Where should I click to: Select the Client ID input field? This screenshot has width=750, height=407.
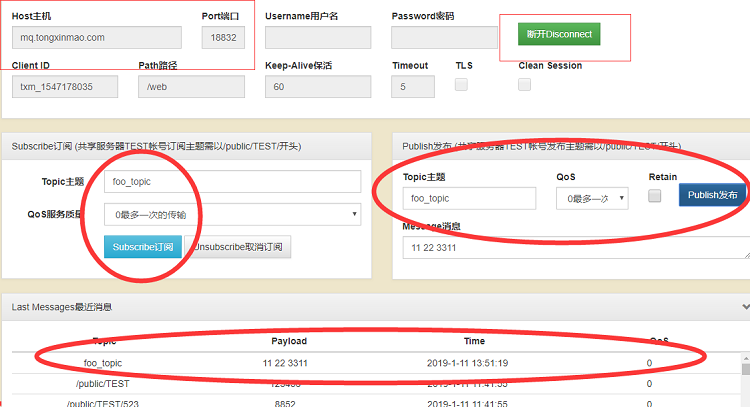(x=65, y=87)
